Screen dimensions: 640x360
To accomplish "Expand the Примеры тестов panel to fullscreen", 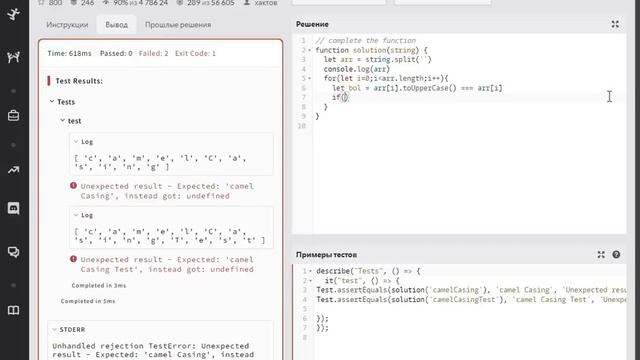I will tap(601, 255).
